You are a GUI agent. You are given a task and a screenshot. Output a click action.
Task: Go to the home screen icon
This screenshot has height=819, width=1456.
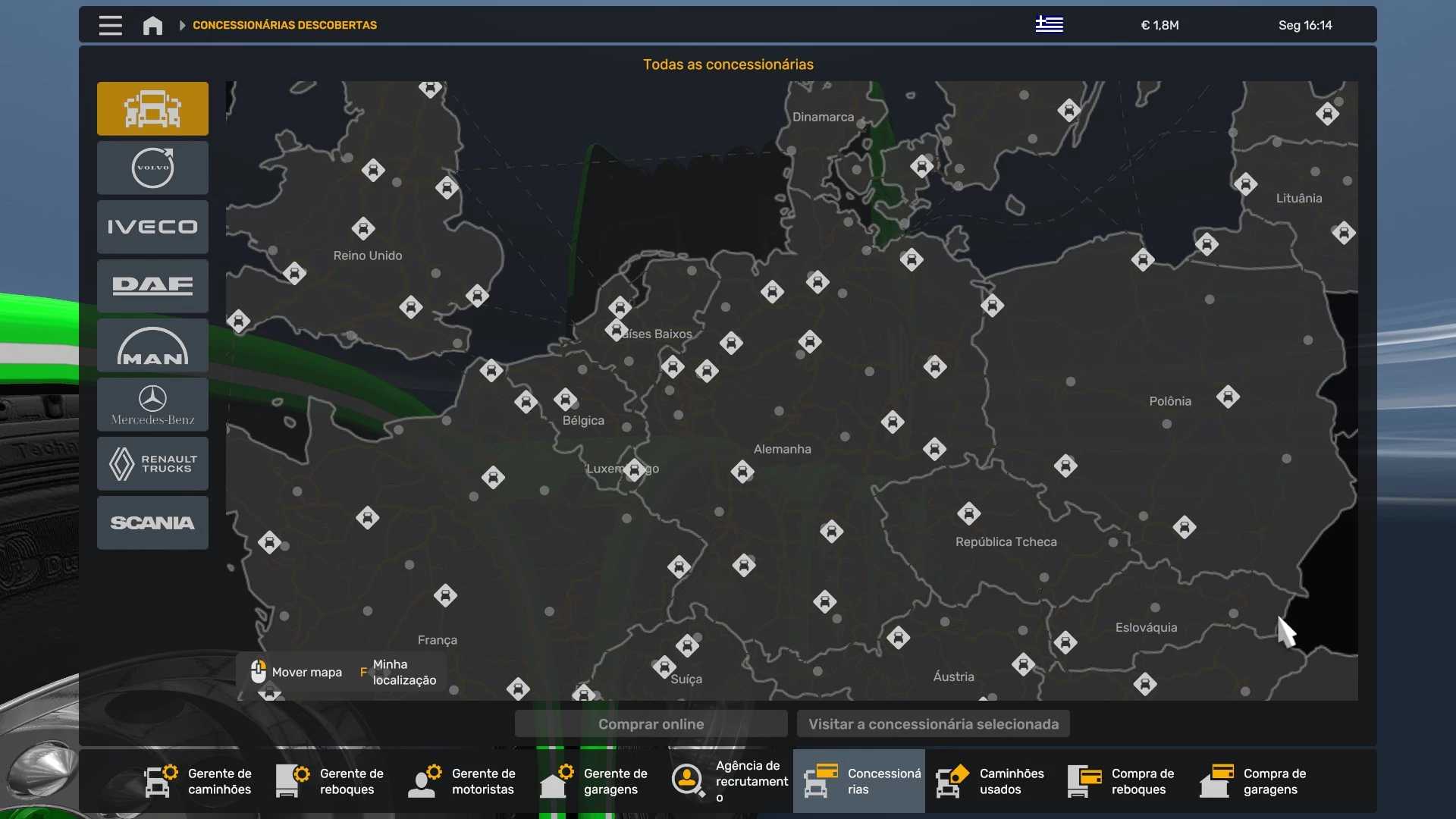tap(152, 25)
